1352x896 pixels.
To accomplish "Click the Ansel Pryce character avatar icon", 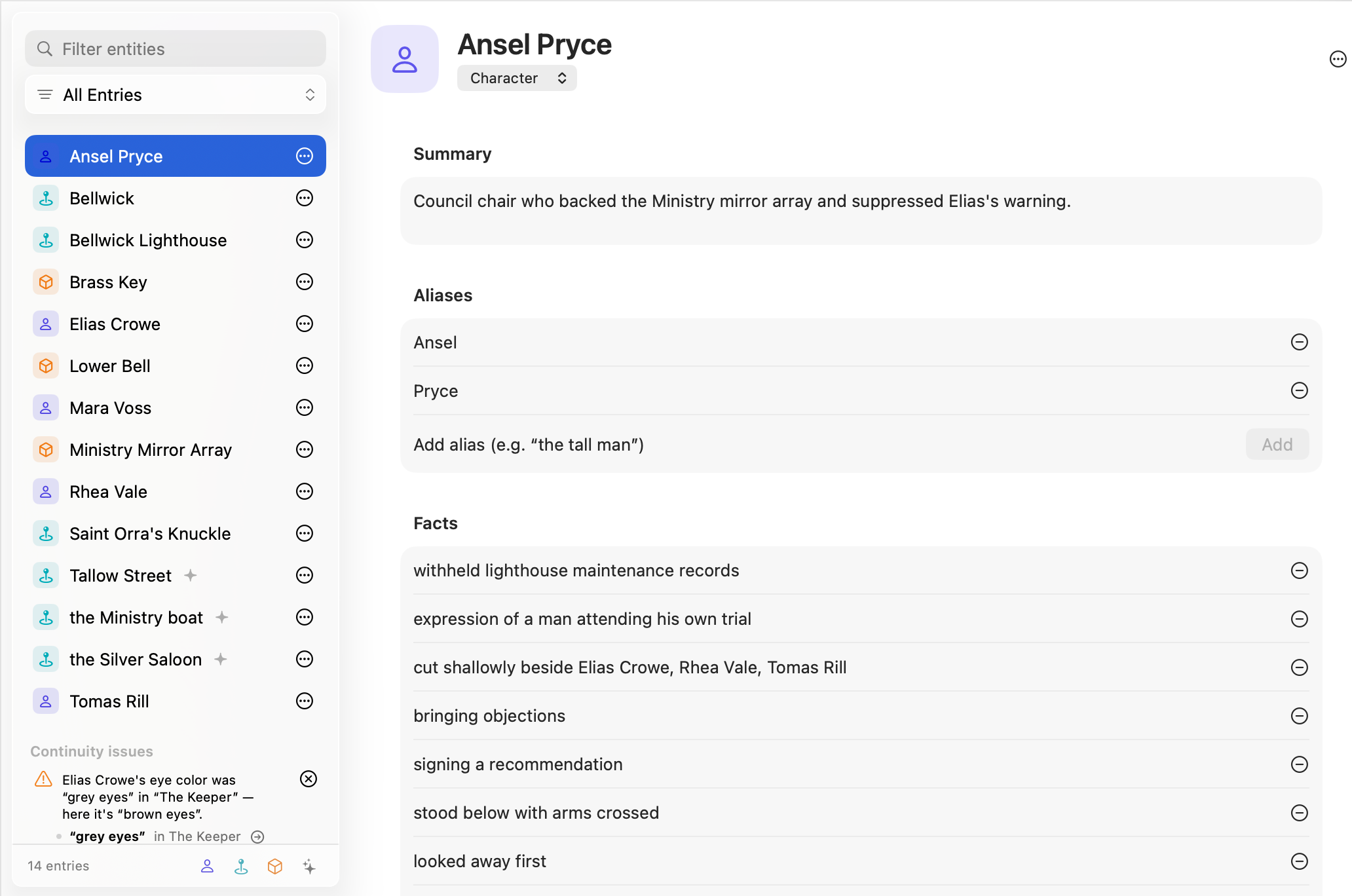I will click(405, 59).
